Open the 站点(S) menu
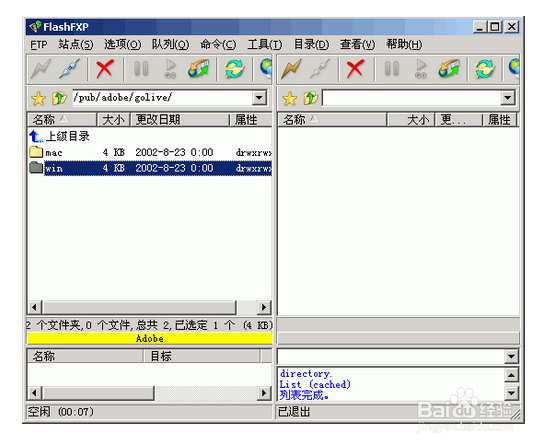Image resolution: width=544 pixels, height=446 pixels. tap(76, 44)
